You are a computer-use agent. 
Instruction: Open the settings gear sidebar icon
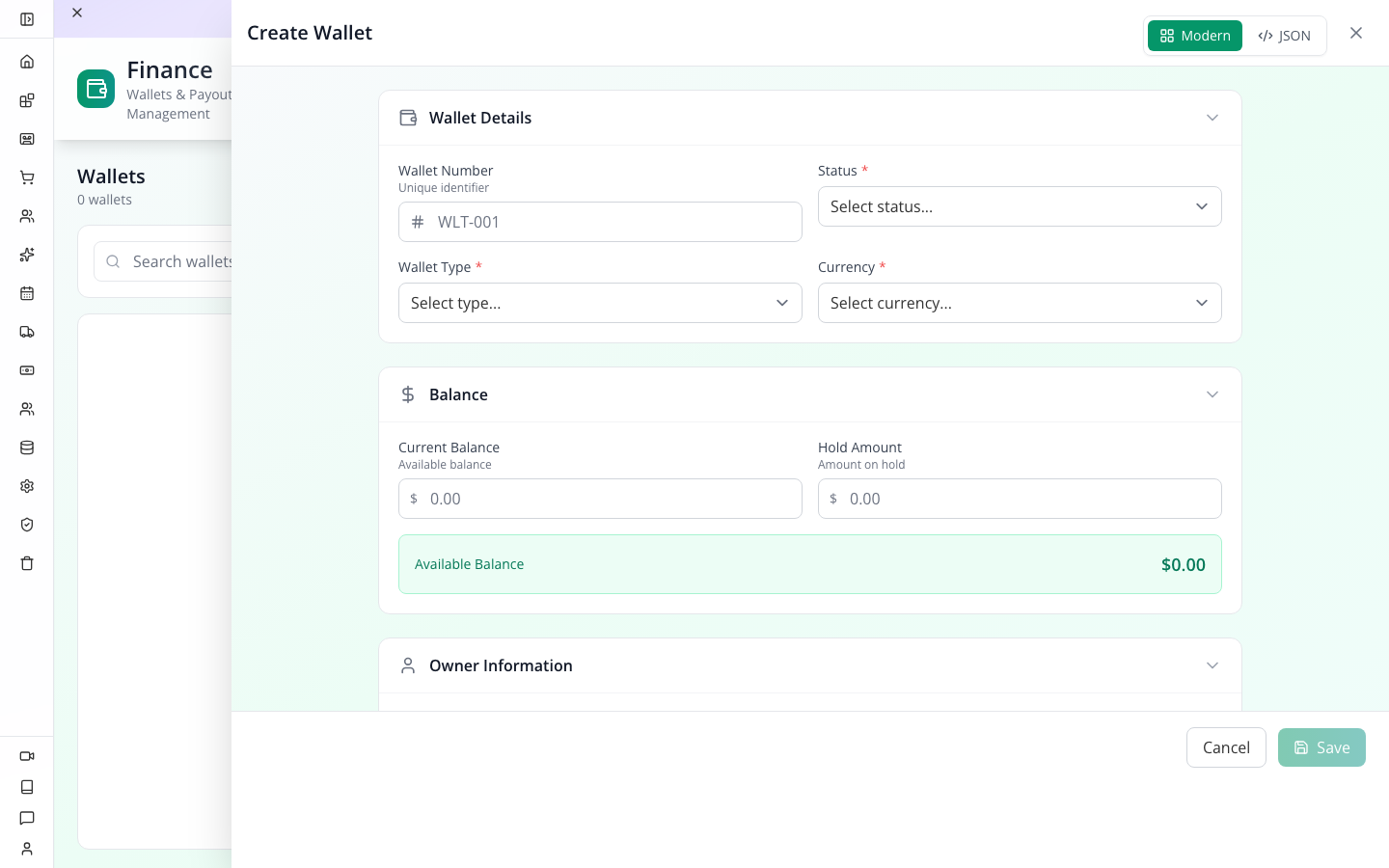tap(27, 486)
